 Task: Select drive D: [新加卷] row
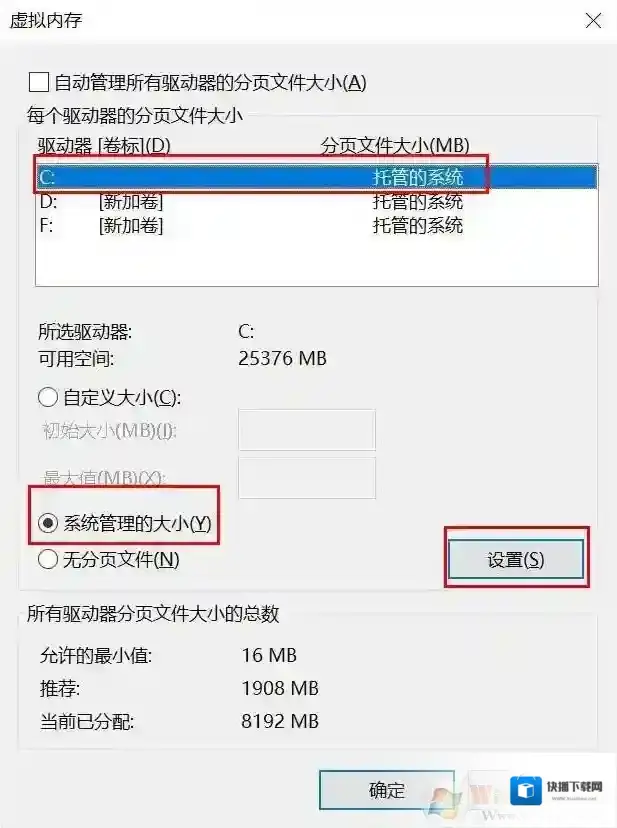point(317,201)
